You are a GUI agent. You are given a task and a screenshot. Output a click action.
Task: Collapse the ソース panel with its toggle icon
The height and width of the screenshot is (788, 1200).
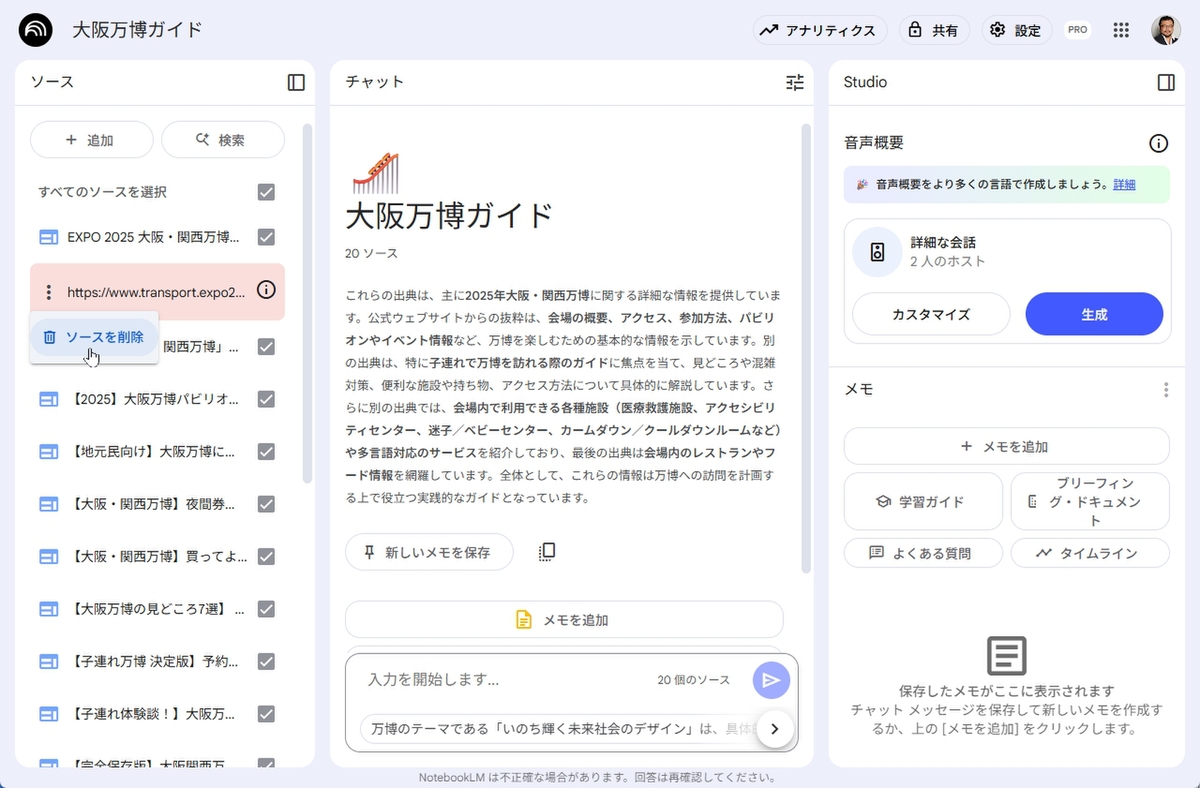tap(296, 82)
